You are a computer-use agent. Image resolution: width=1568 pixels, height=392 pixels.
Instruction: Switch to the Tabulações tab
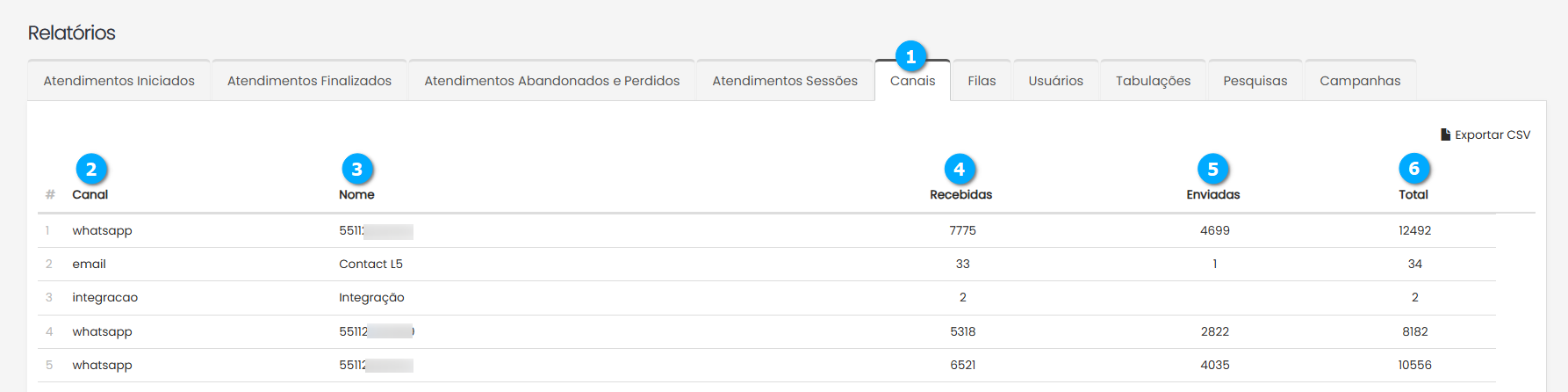point(1153,81)
